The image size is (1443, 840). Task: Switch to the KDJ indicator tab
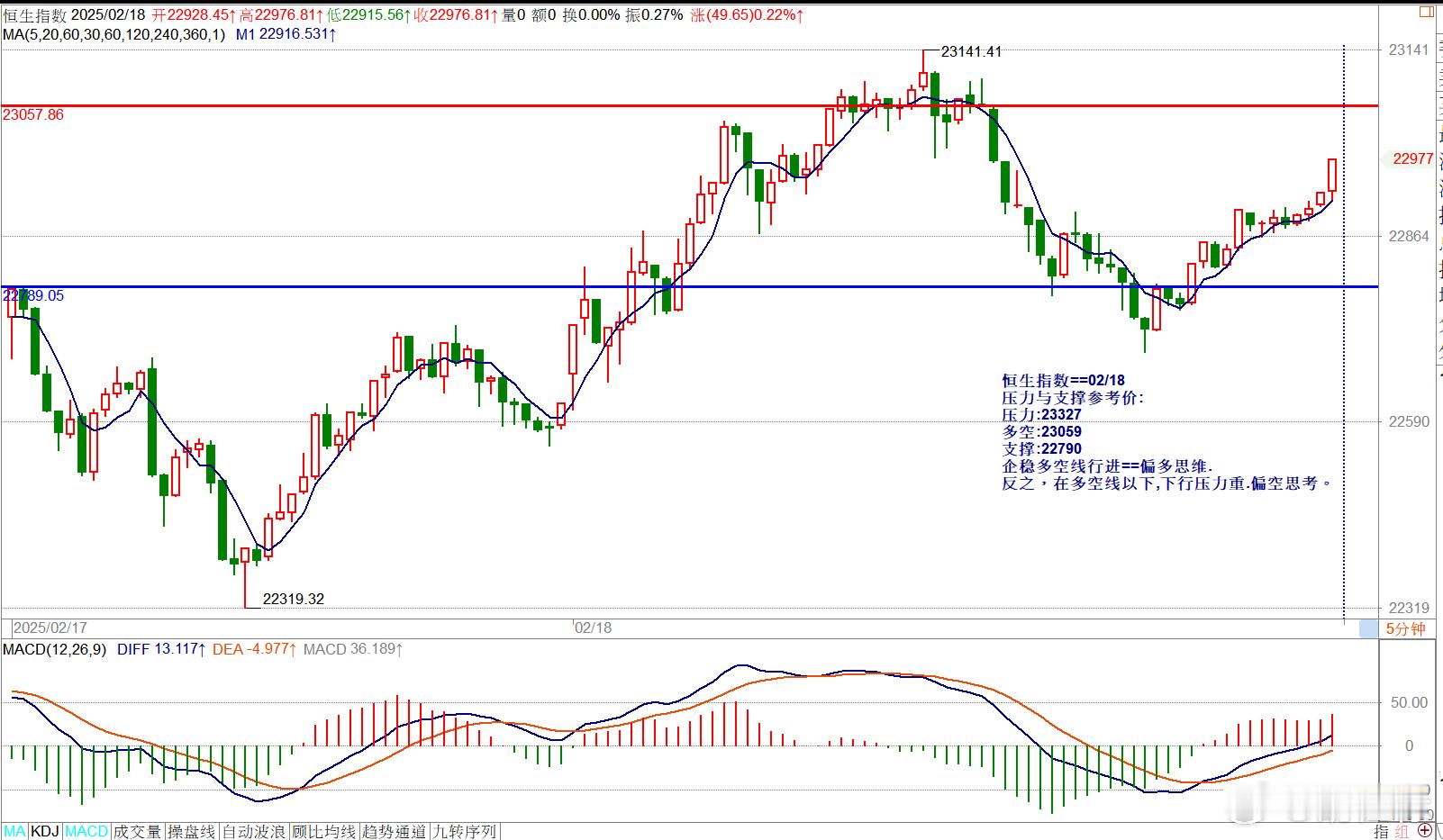pyautogui.click(x=45, y=832)
